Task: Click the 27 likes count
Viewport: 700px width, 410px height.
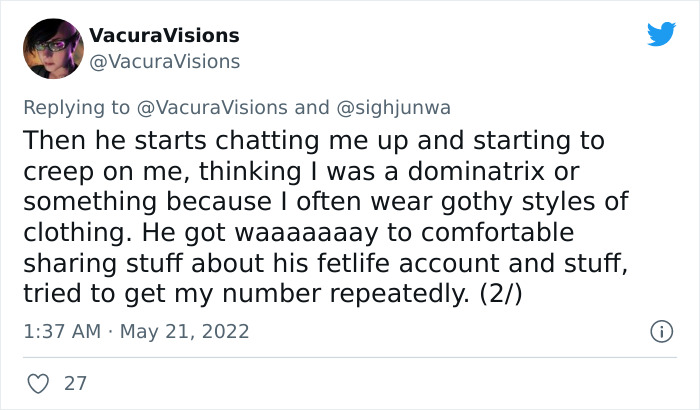Action: tap(74, 383)
